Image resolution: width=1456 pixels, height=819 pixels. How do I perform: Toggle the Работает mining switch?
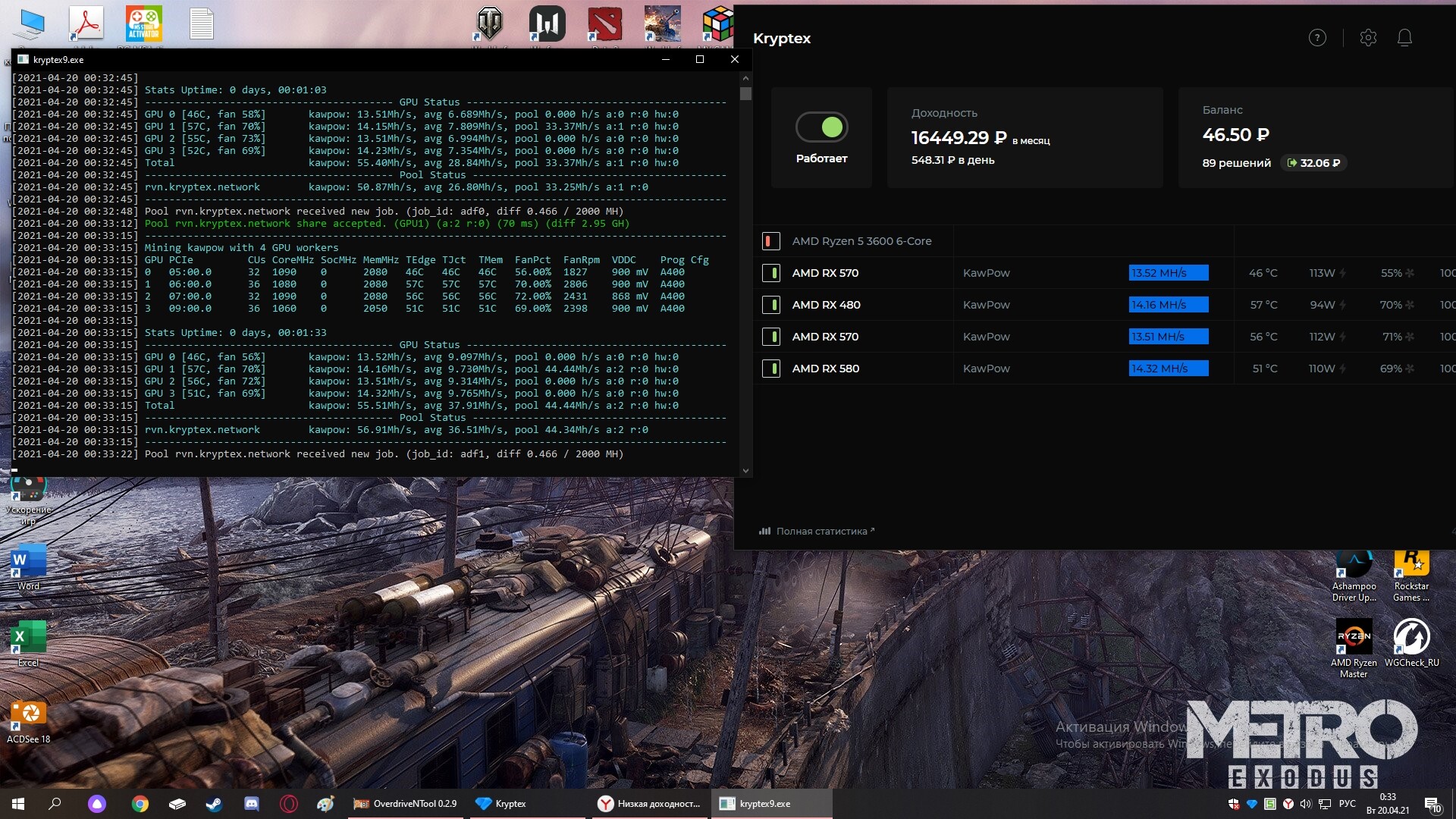tap(821, 127)
